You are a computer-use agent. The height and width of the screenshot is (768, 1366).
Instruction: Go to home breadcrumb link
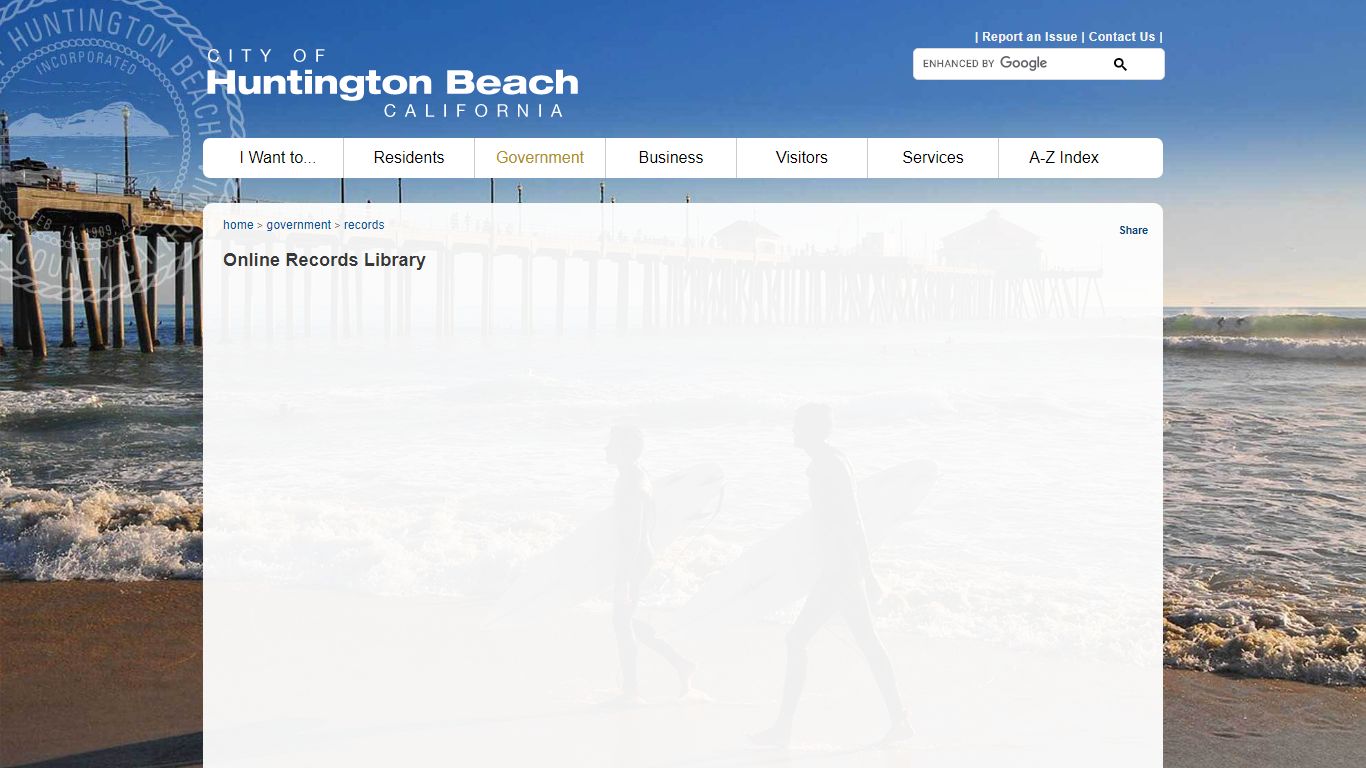click(238, 225)
